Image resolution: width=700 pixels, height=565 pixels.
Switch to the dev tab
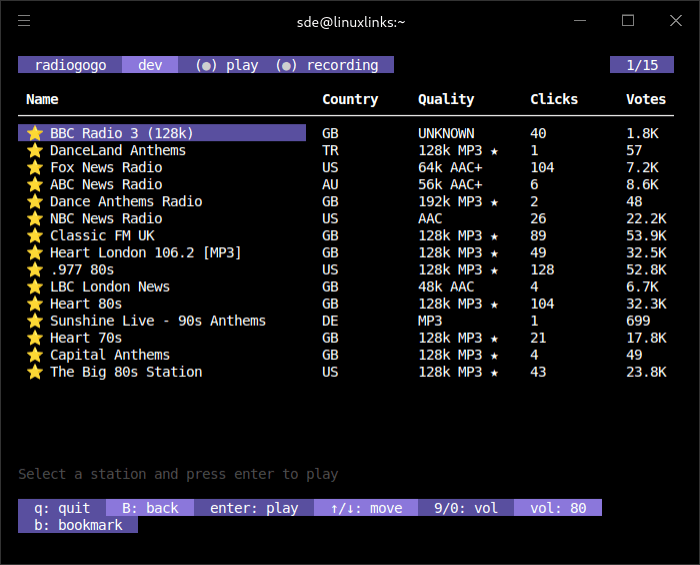(x=150, y=65)
